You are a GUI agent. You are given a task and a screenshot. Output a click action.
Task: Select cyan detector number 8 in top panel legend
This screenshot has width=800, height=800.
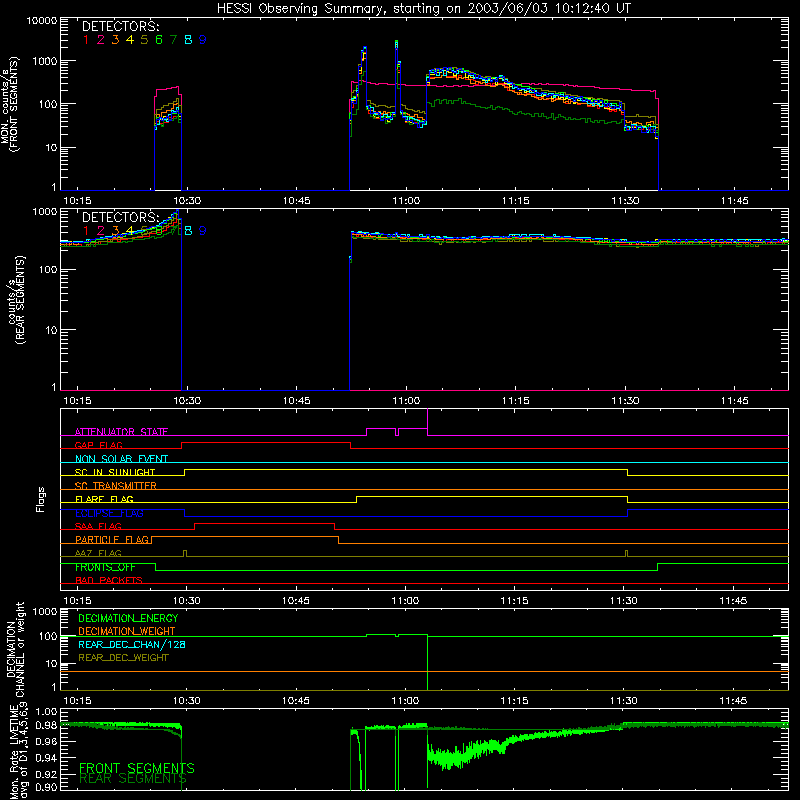(x=188, y=39)
